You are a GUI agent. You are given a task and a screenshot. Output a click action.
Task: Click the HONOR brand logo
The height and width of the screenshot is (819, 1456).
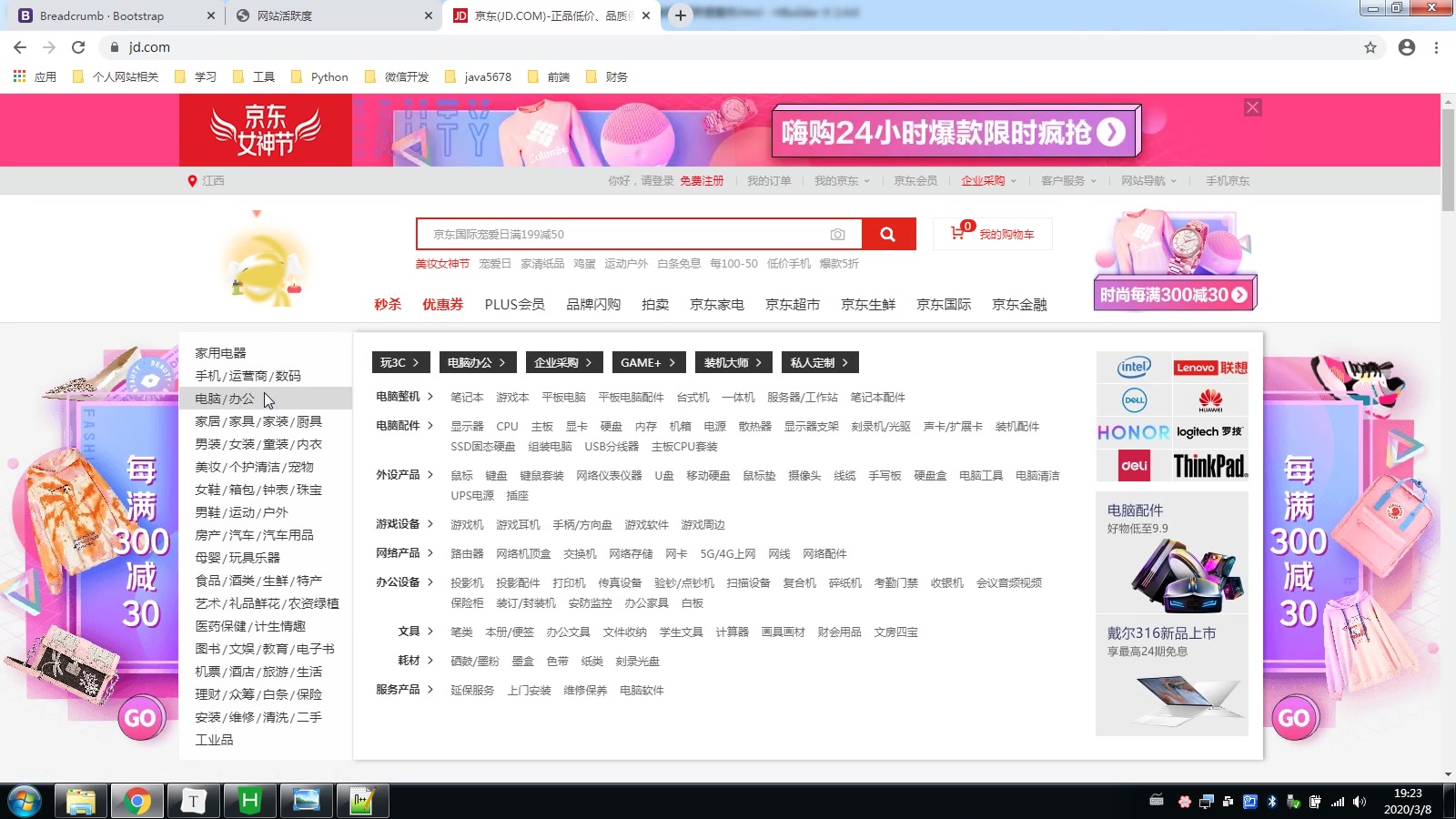pyautogui.click(x=1133, y=432)
